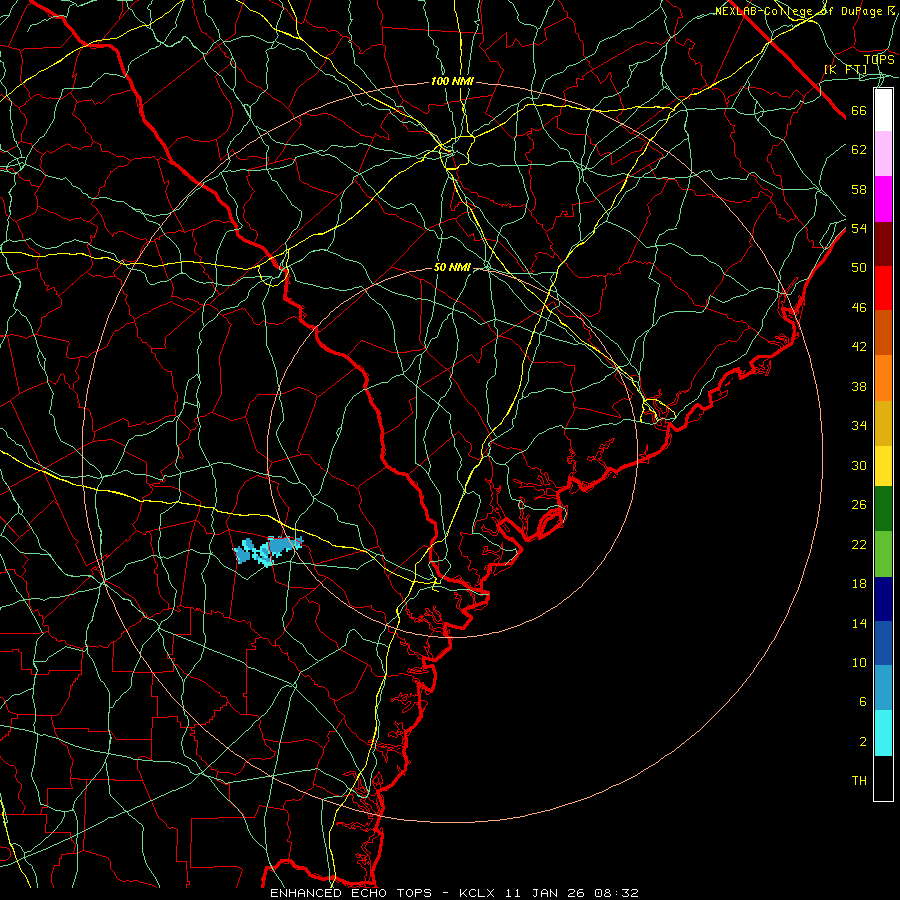Screen dimensions: 900x900
Task: Click the legend value '34'
Action: pyautogui.click(x=859, y=426)
